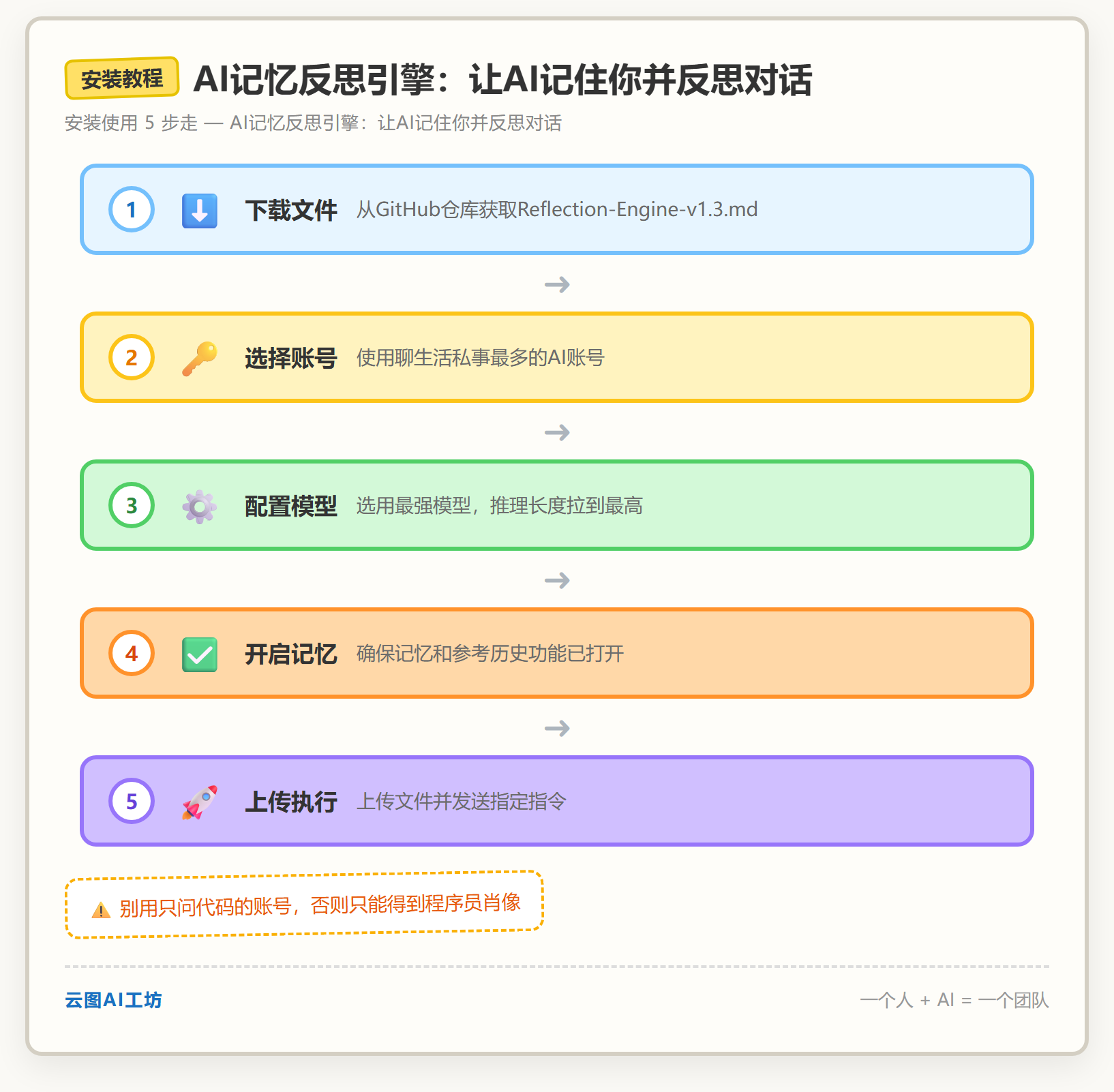1114x1092 pixels.
Task: Click text 使用聊生活私事最多的AI账号
Action: pyautogui.click(x=481, y=357)
